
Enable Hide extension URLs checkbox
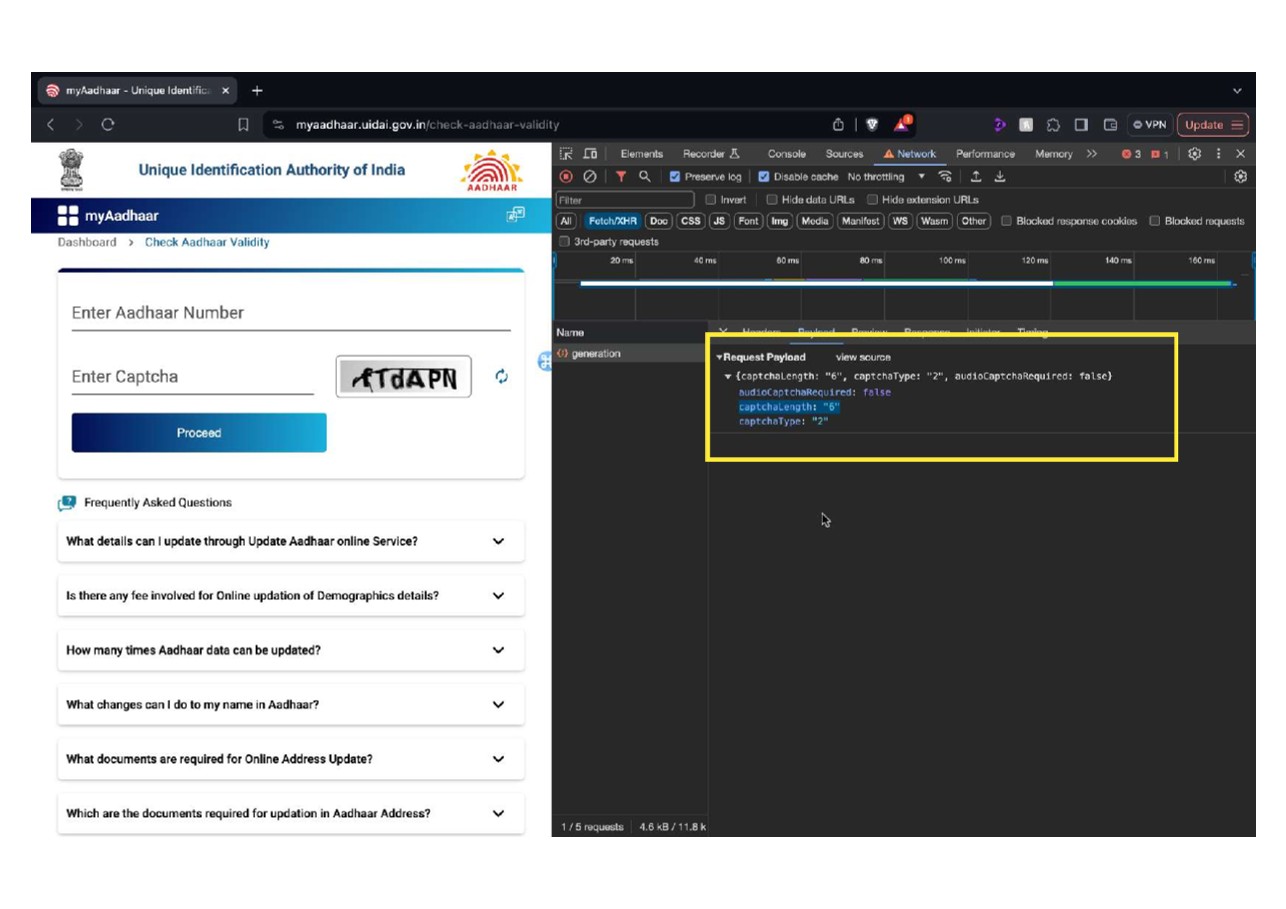tap(872, 200)
